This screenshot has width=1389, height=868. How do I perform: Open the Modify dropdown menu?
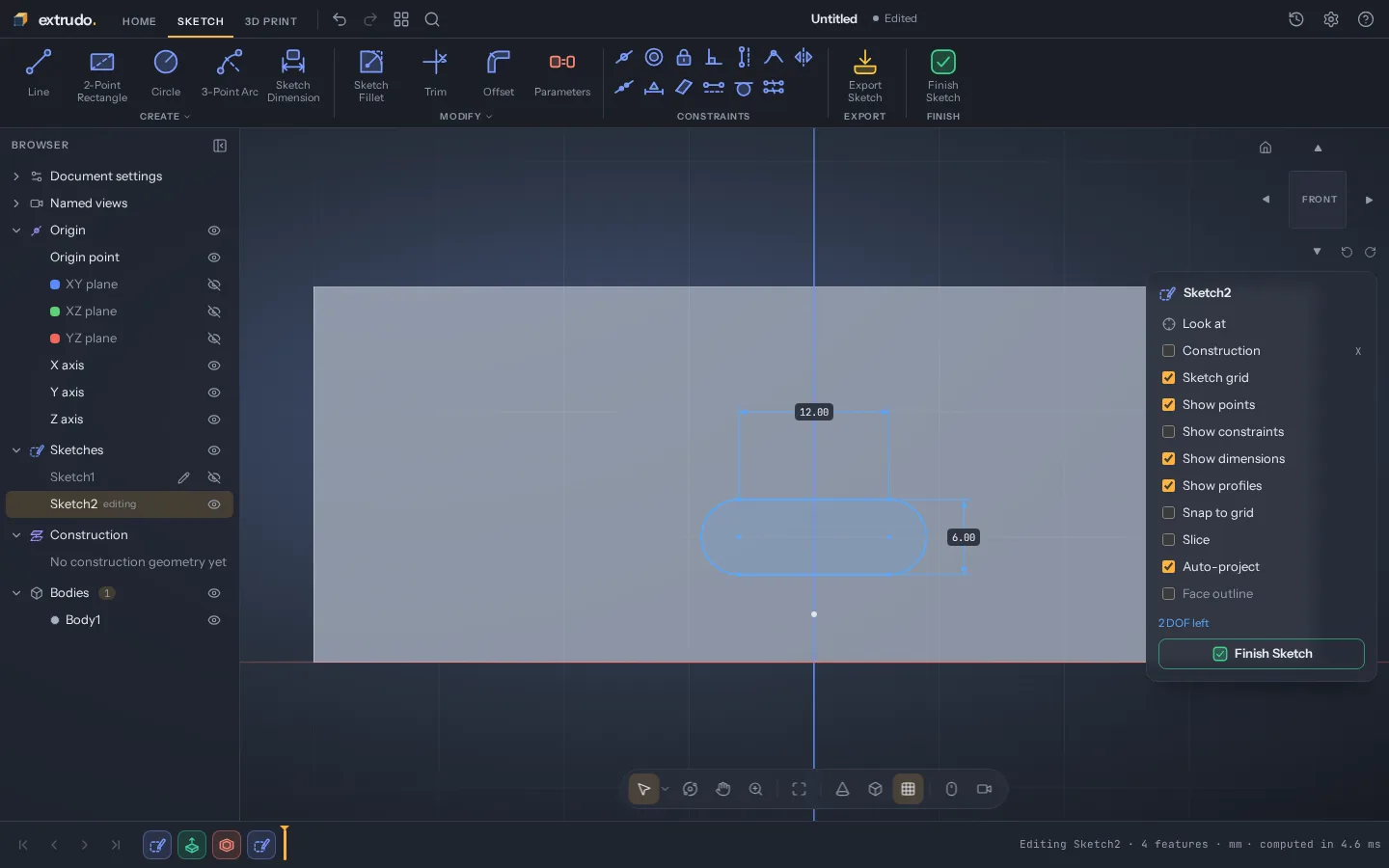point(466,117)
